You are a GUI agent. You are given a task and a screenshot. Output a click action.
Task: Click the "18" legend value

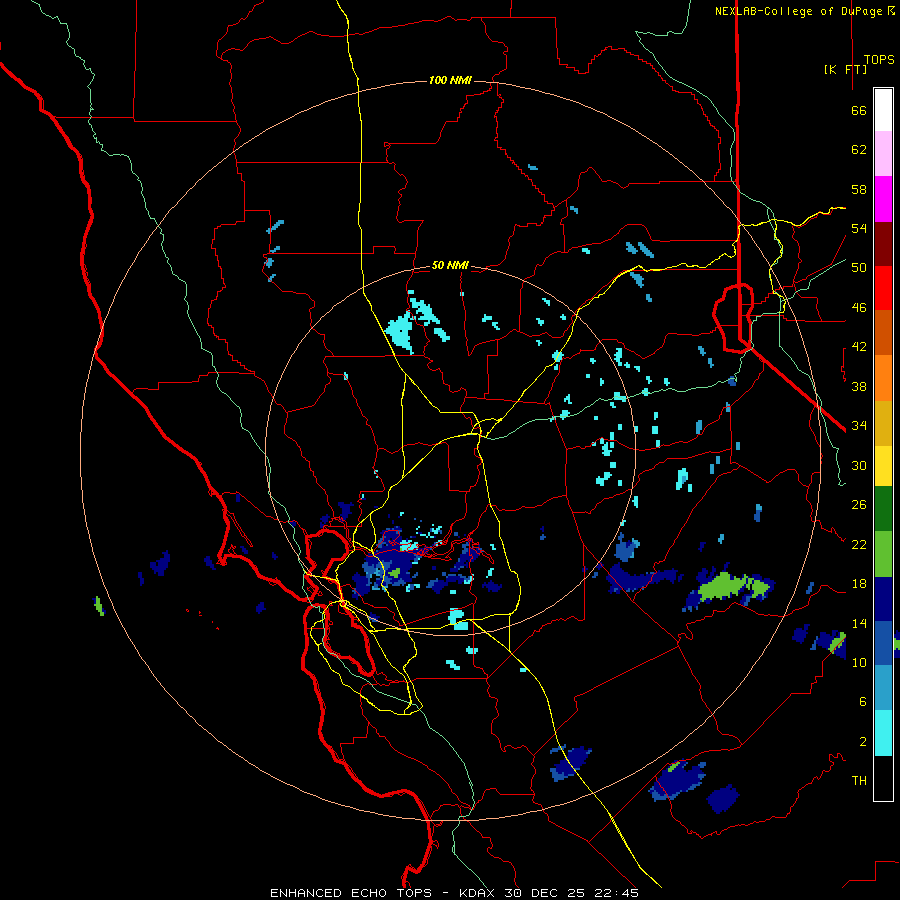point(859,584)
